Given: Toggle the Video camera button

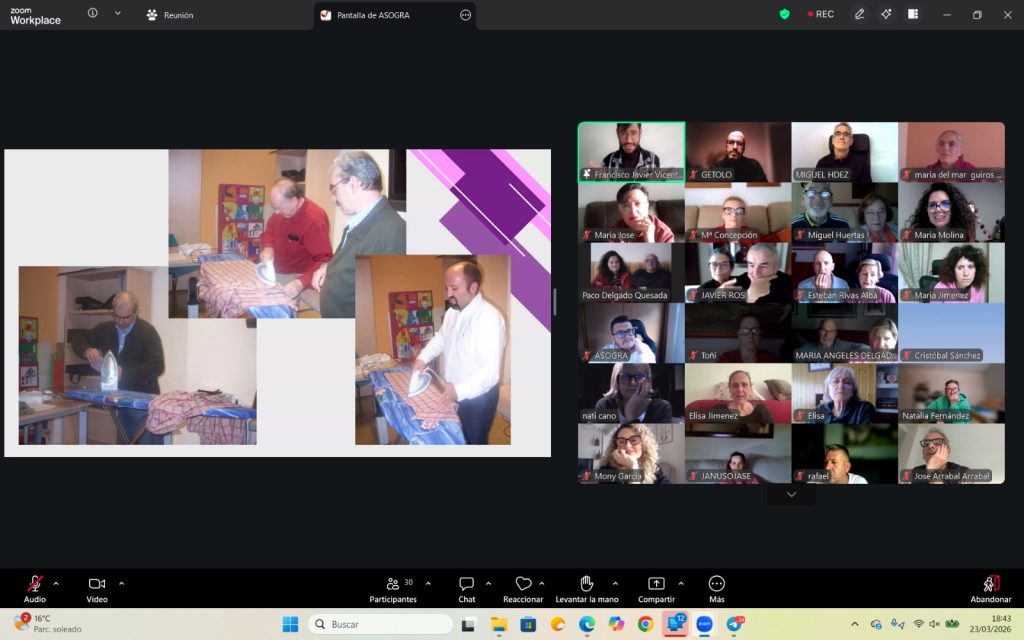Looking at the screenshot, I should (x=96, y=584).
